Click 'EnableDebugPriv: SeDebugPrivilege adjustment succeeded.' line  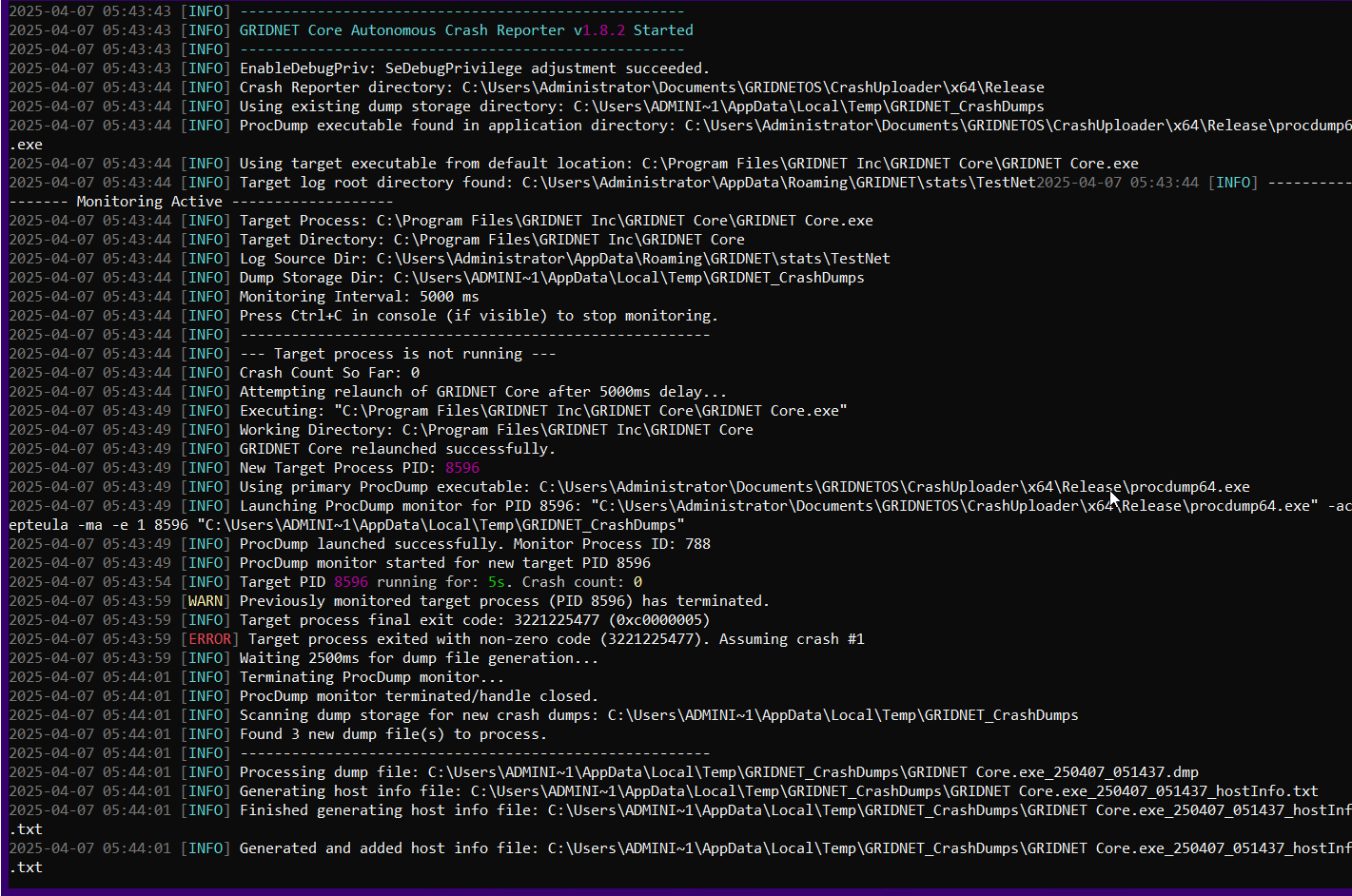(475, 68)
